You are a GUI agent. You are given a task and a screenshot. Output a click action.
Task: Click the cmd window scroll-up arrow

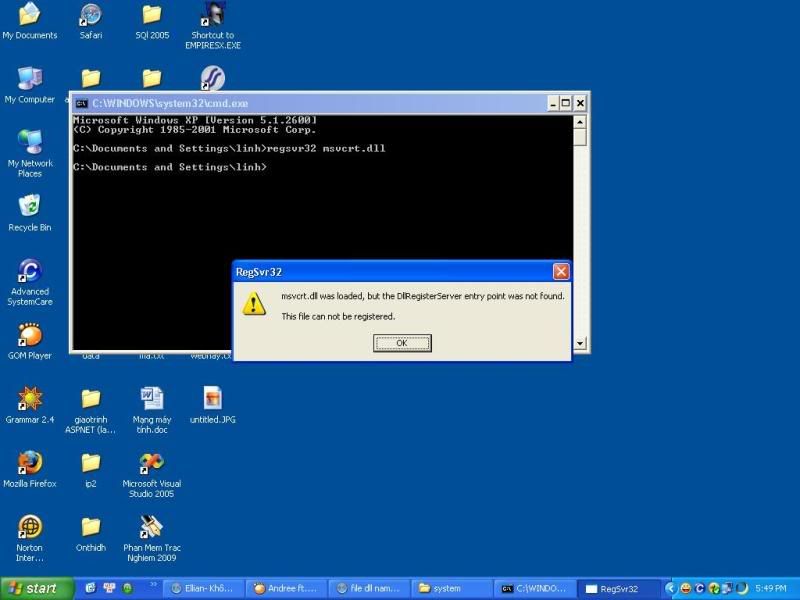click(580, 122)
